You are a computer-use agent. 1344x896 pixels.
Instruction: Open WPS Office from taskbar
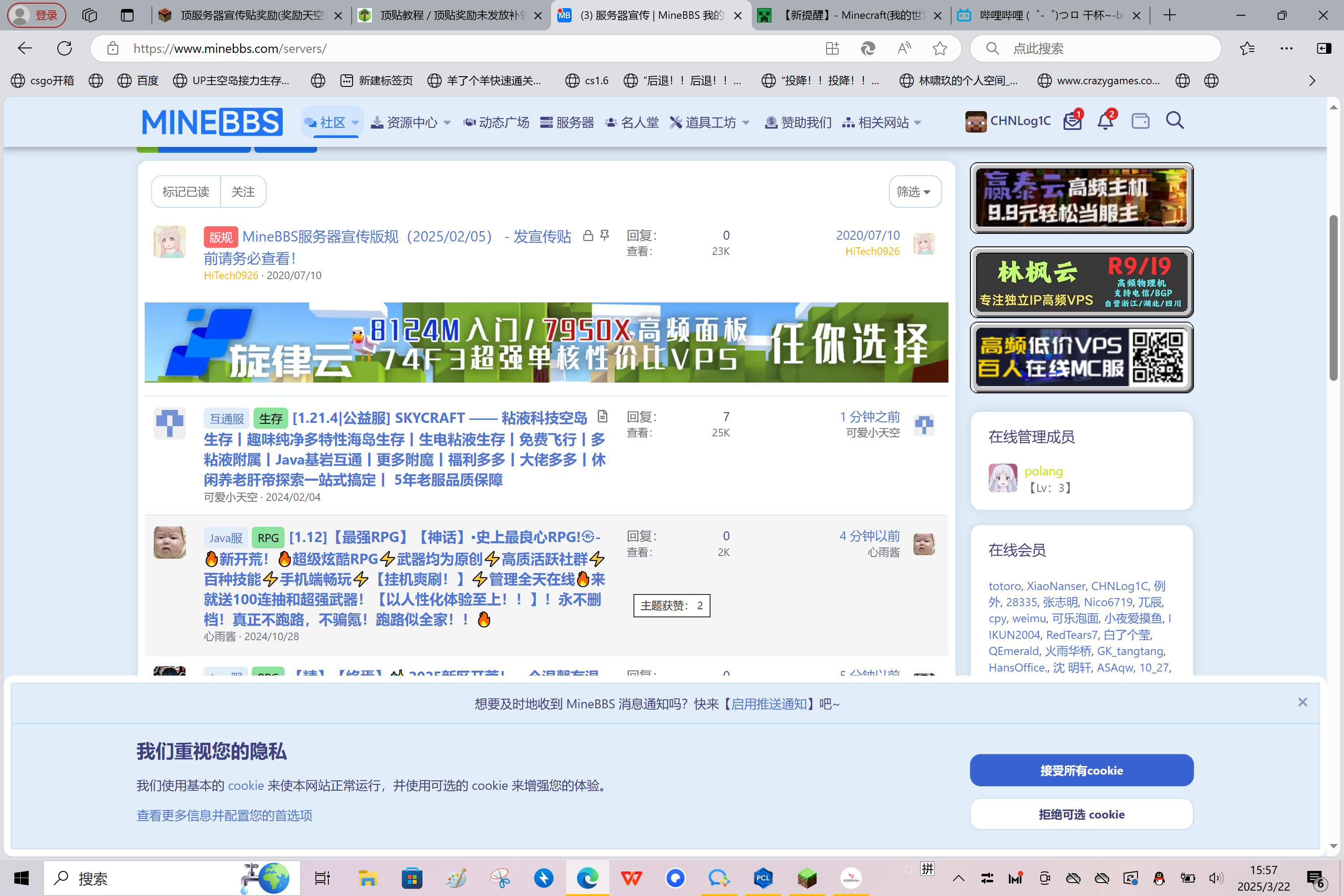631,878
